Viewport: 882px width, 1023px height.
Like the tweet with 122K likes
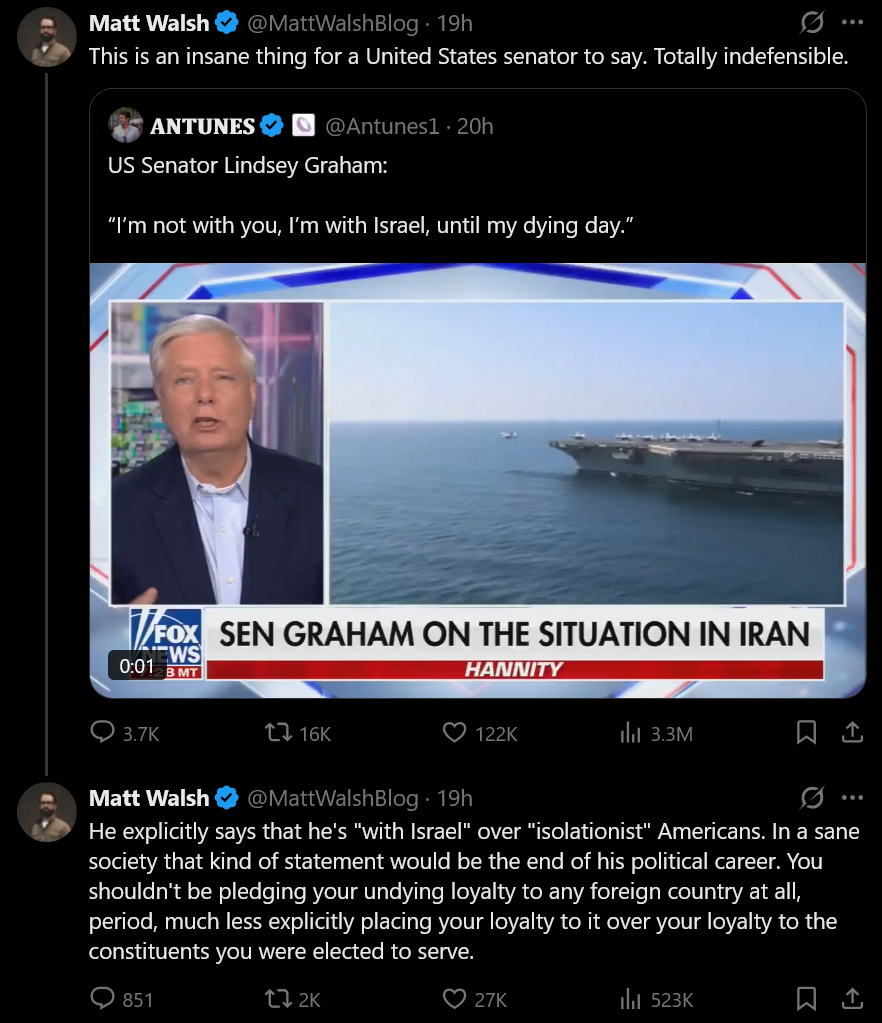click(x=479, y=733)
